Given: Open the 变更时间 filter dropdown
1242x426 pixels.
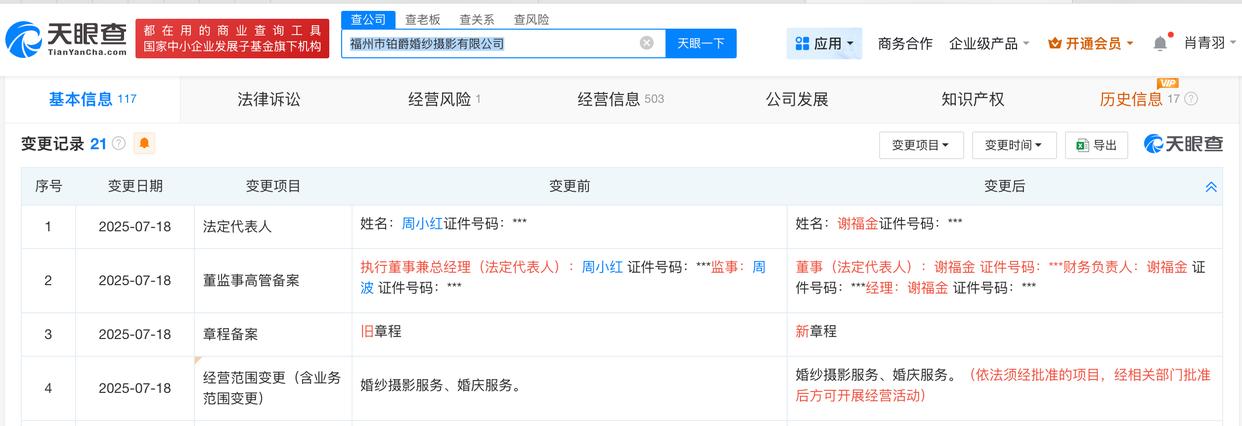Looking at the screenshot, I should (1013, 145).
